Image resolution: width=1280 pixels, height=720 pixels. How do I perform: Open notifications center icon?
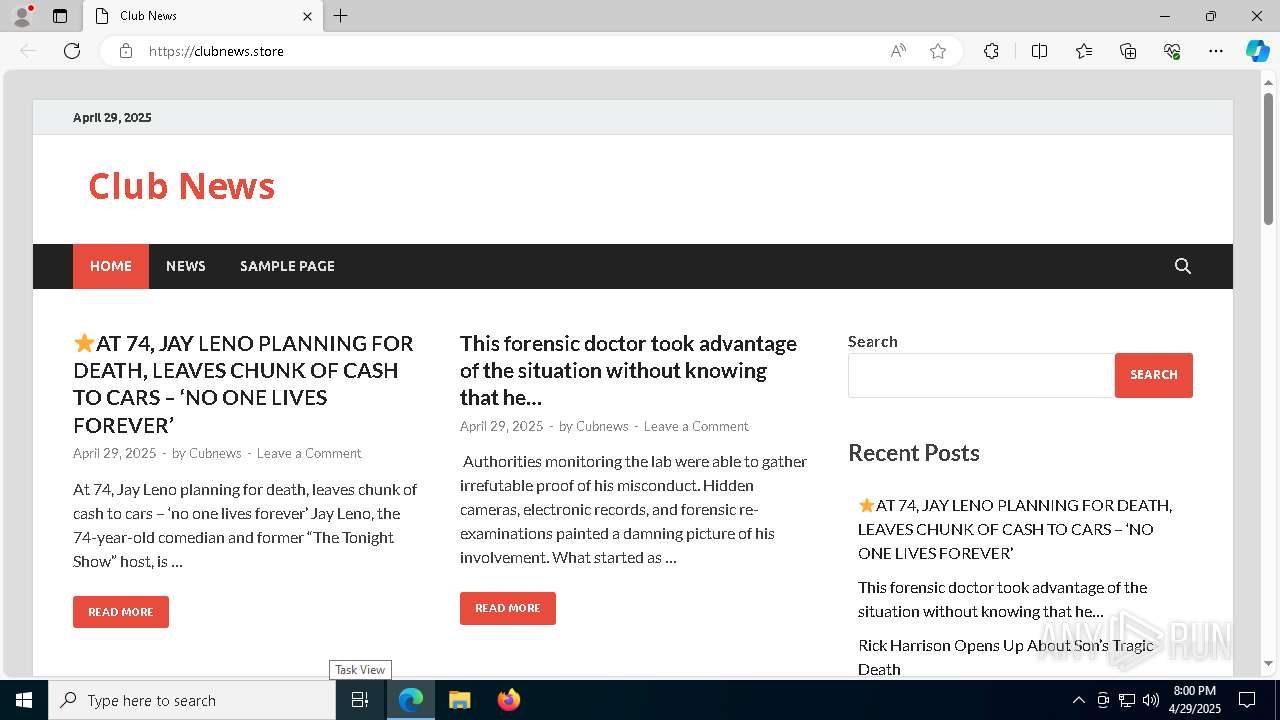pos(1247,700)
